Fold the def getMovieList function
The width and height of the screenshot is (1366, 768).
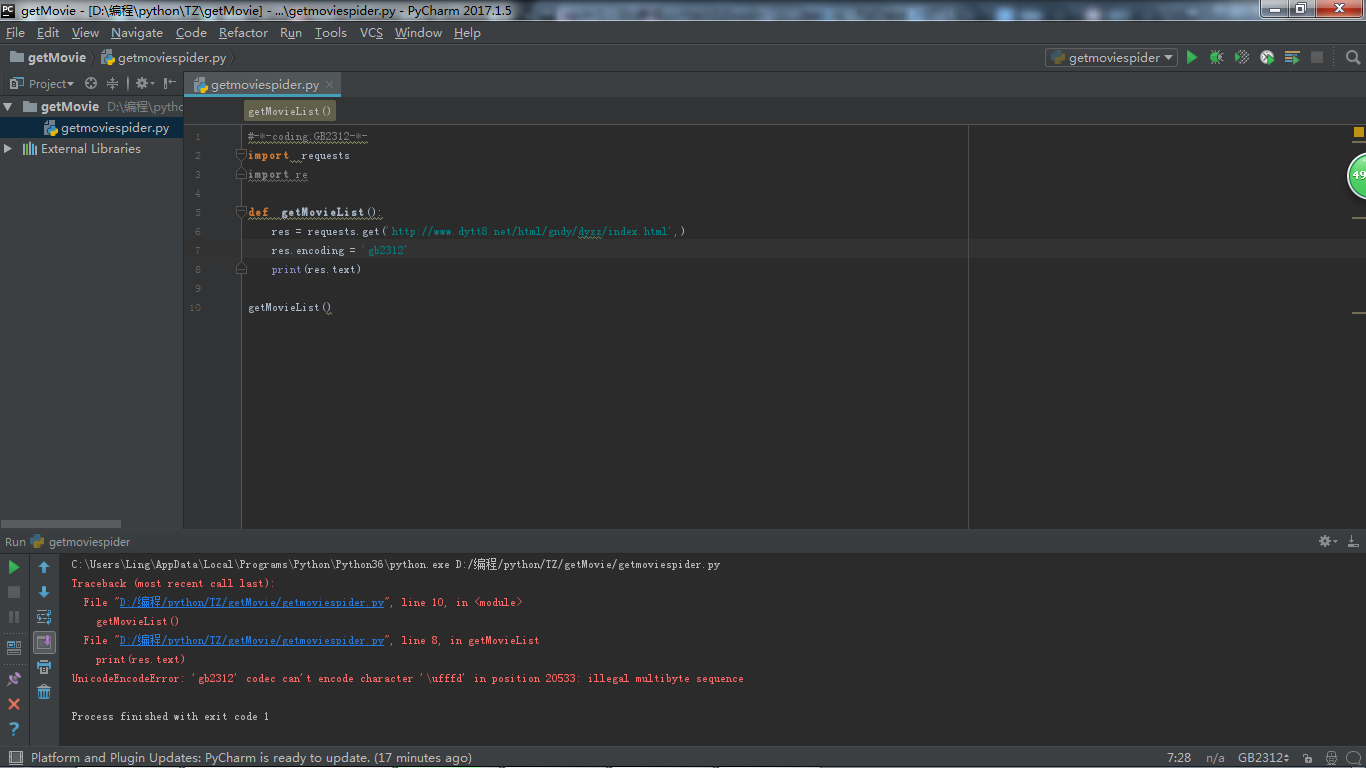coord(241,212)
